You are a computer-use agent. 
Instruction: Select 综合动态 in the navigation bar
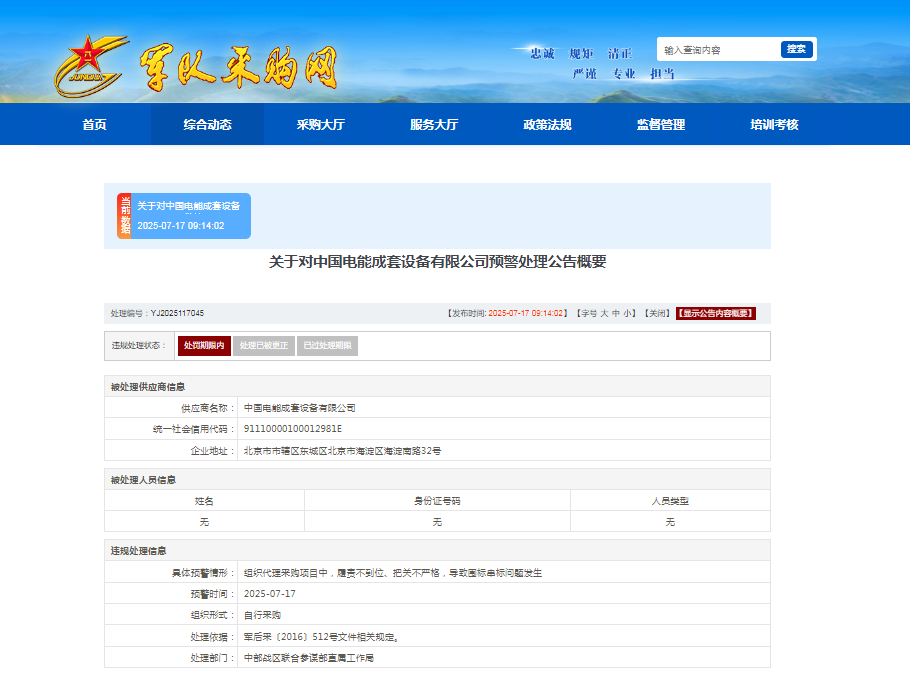207,125
